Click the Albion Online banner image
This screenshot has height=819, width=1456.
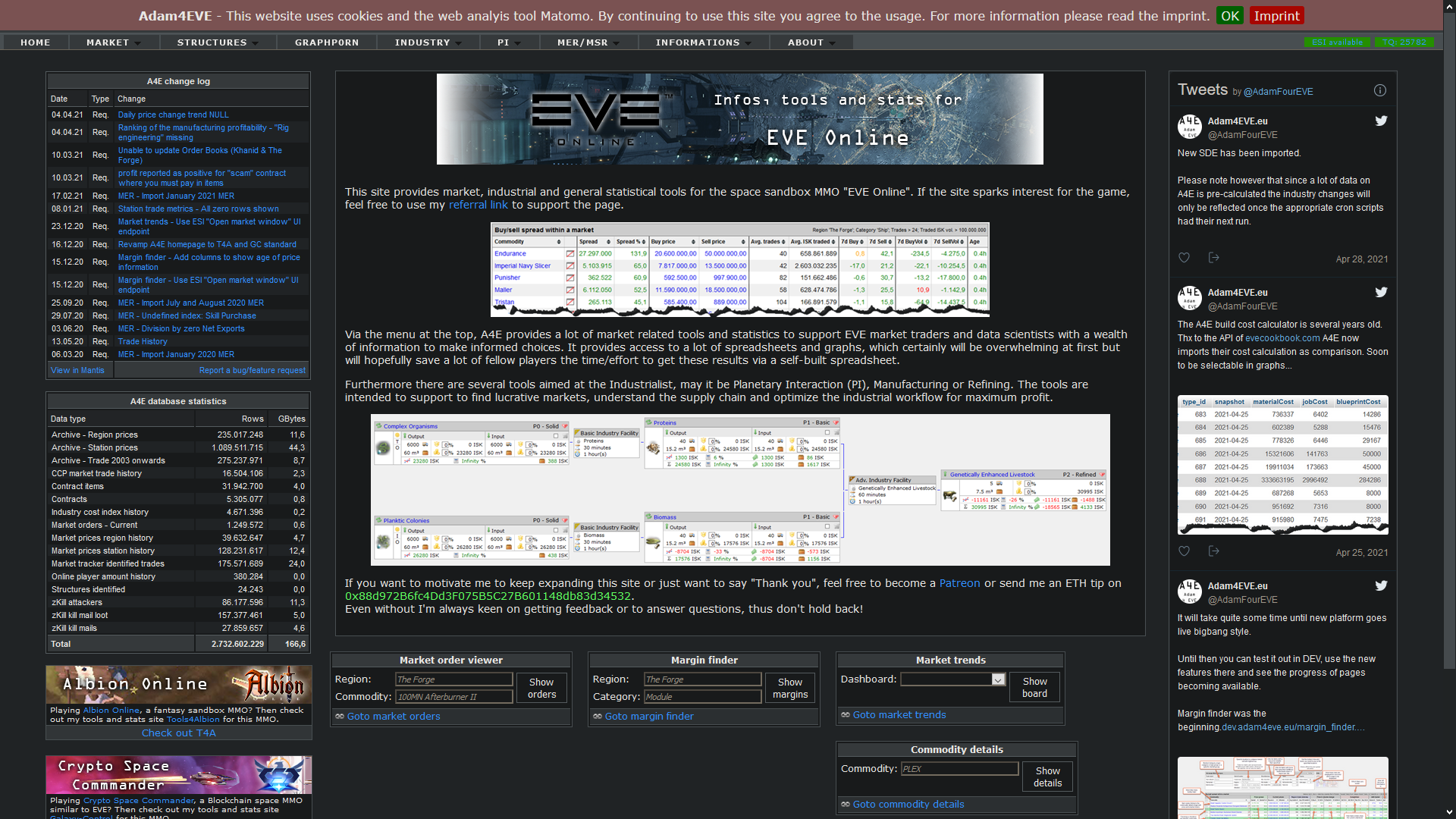point(179,684)
